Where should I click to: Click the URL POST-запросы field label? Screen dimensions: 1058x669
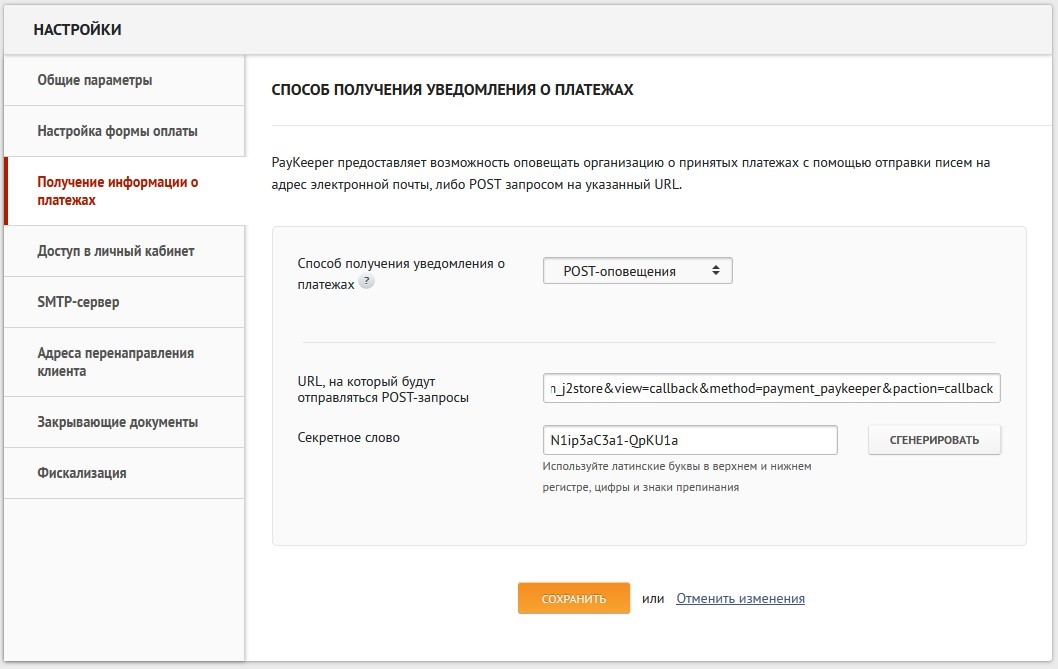coord(383,389)
